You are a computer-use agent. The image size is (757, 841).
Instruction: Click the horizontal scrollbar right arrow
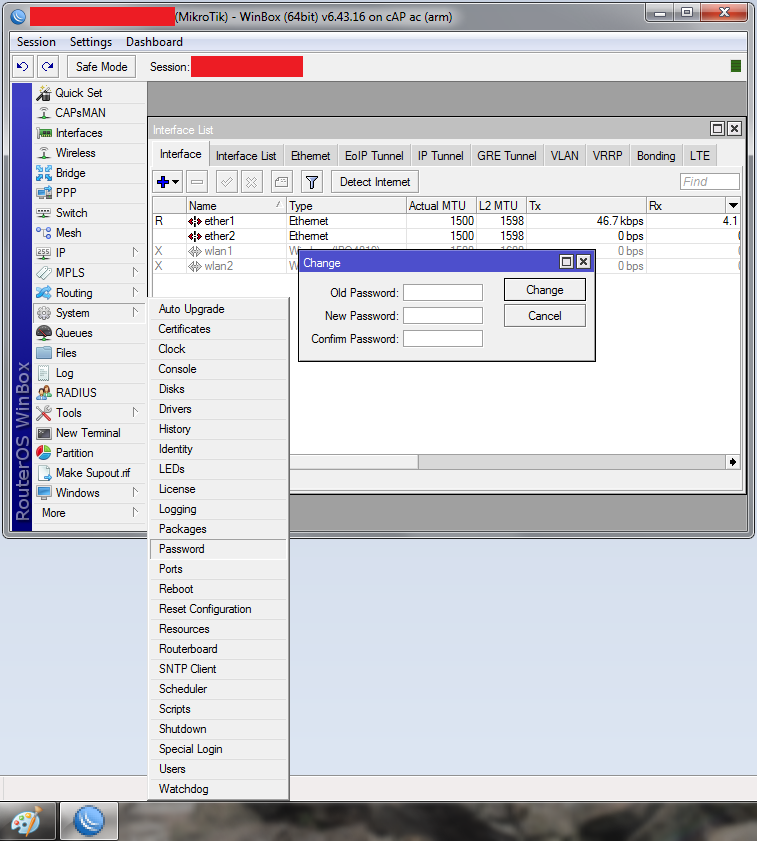coord(733,462)
